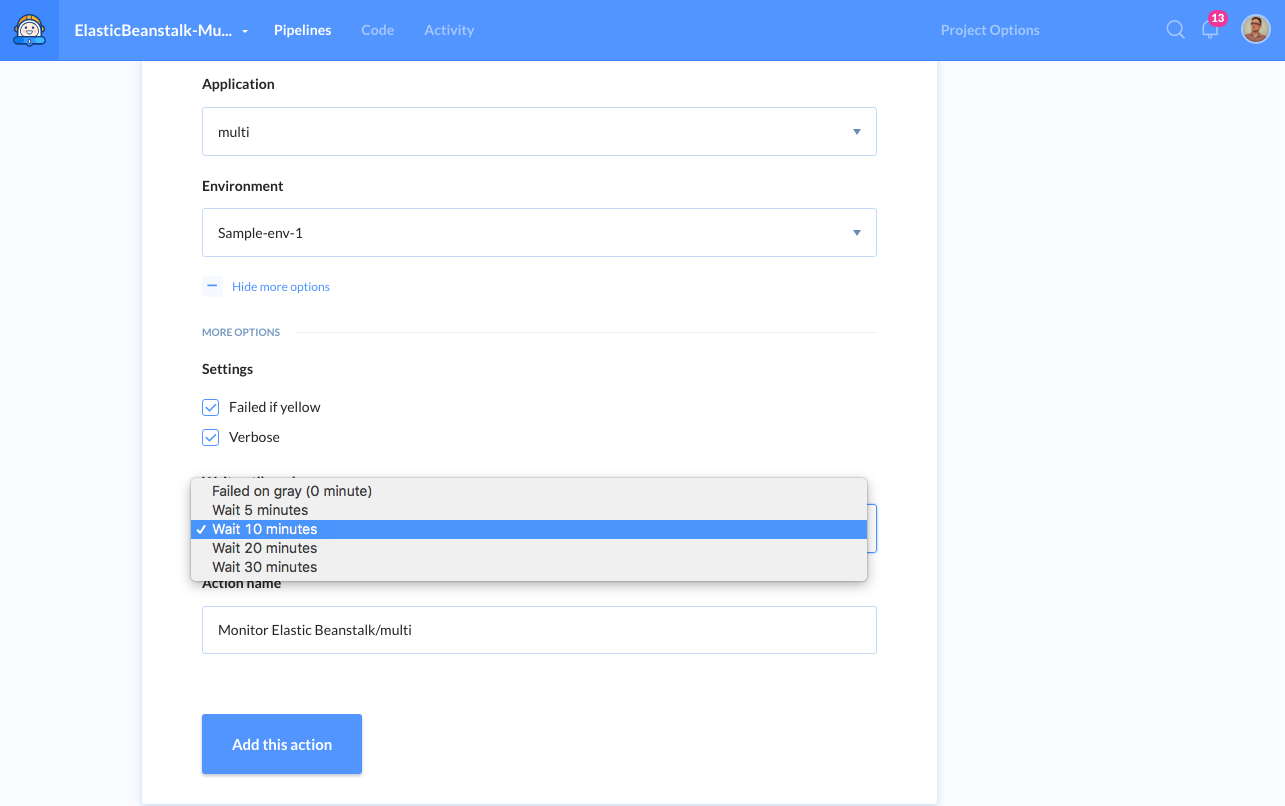Go to the Activity tab

point(449,30)
